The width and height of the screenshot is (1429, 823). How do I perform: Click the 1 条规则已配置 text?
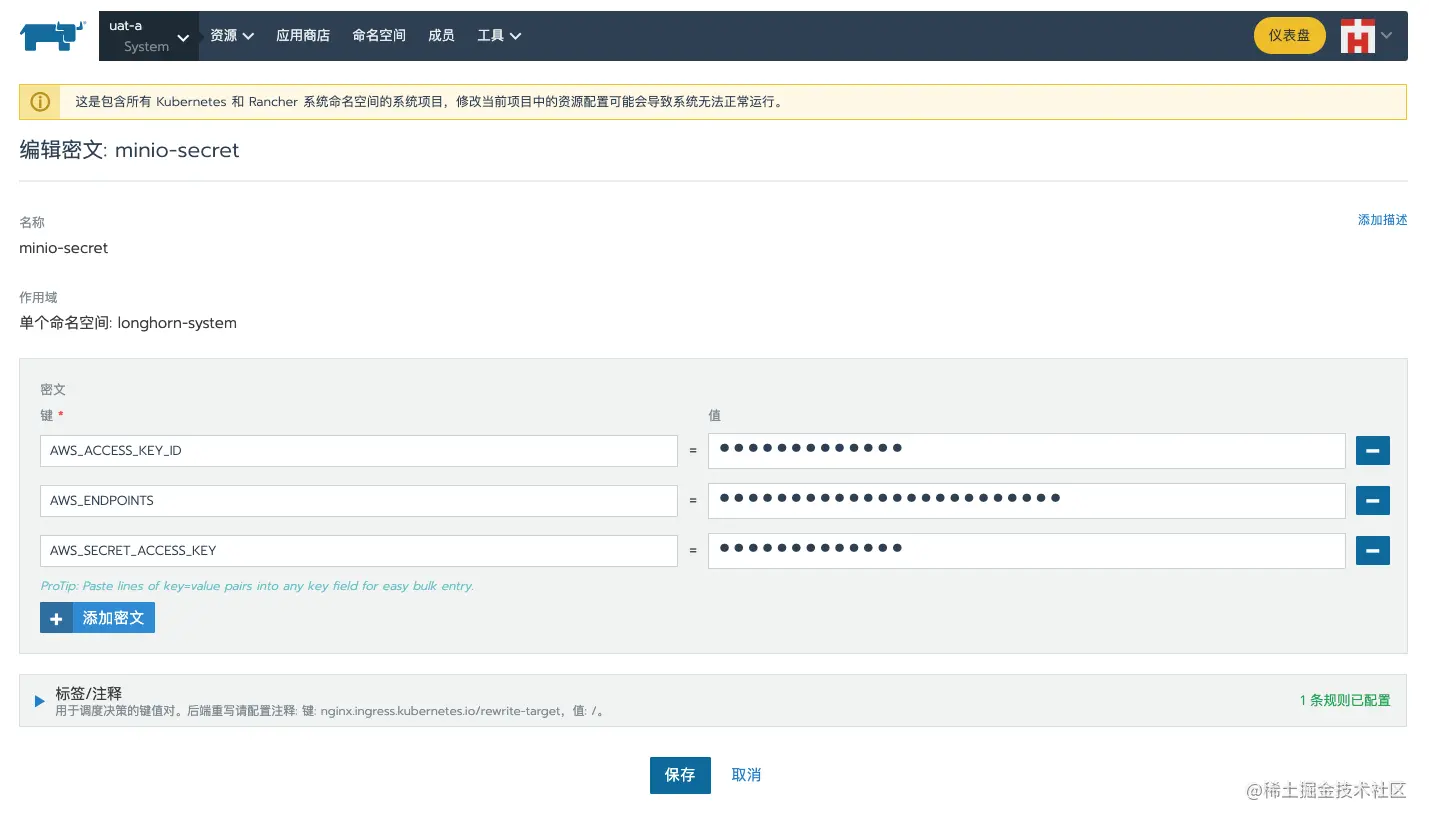click(x=1345, y=700)
